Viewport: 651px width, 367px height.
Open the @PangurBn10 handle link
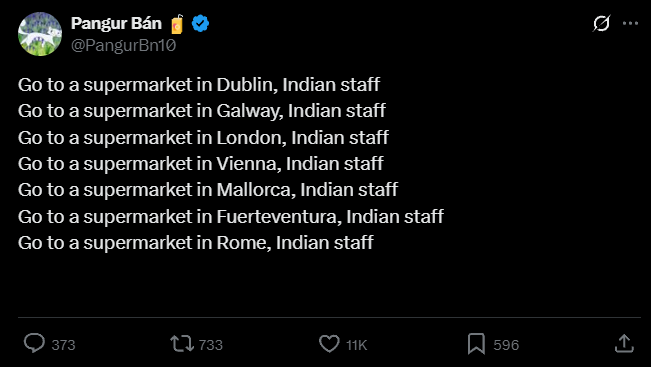124,45
